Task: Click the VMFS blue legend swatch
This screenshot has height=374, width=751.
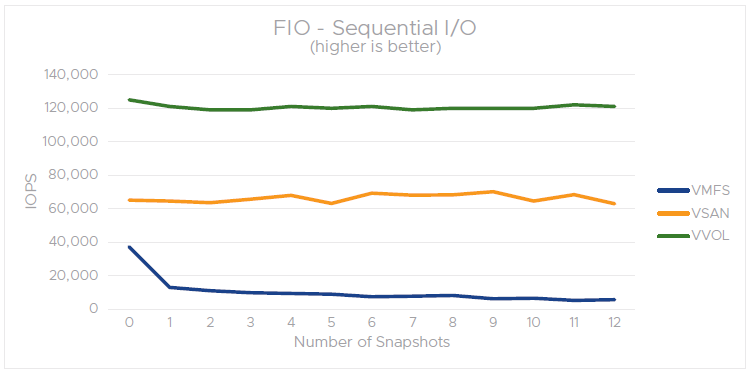Action: coord(673,190)
